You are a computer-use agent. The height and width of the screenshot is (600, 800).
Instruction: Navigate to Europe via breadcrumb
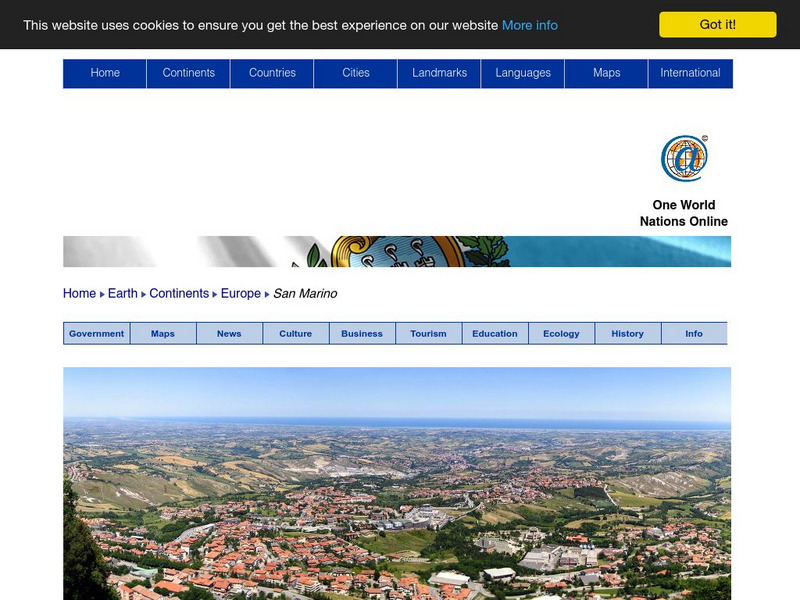241,294
